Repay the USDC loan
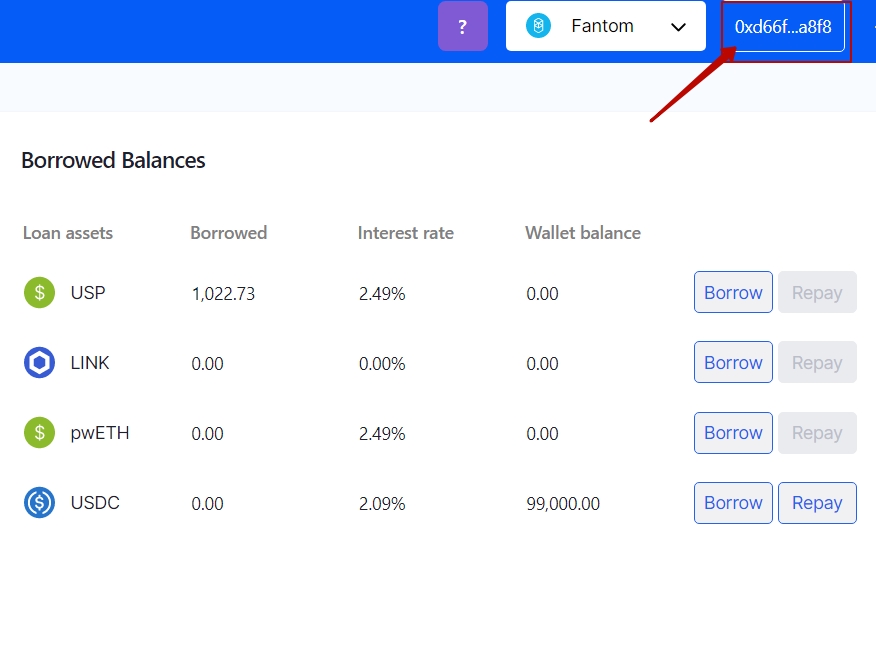Image resolution: width=876 pixels, height=657 pixels. coord(817,503)
